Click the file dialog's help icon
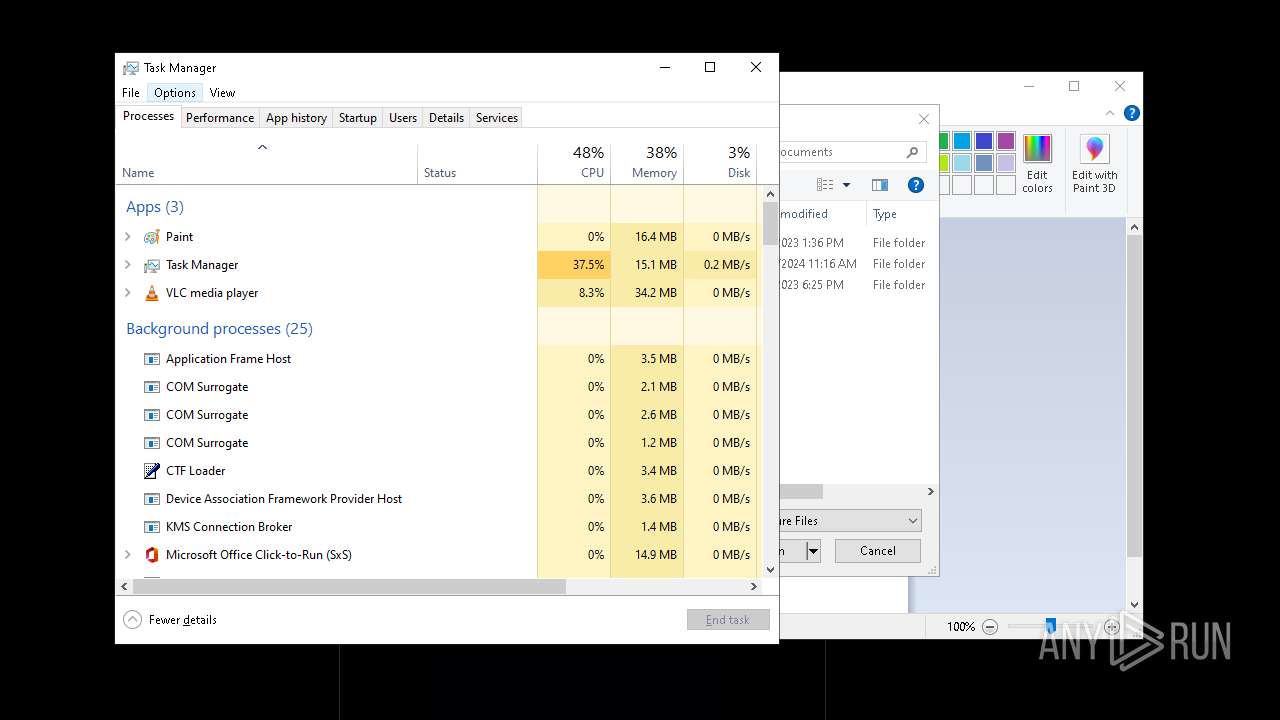This screenshot has width=1280, height=720. (x=915, y=185)
